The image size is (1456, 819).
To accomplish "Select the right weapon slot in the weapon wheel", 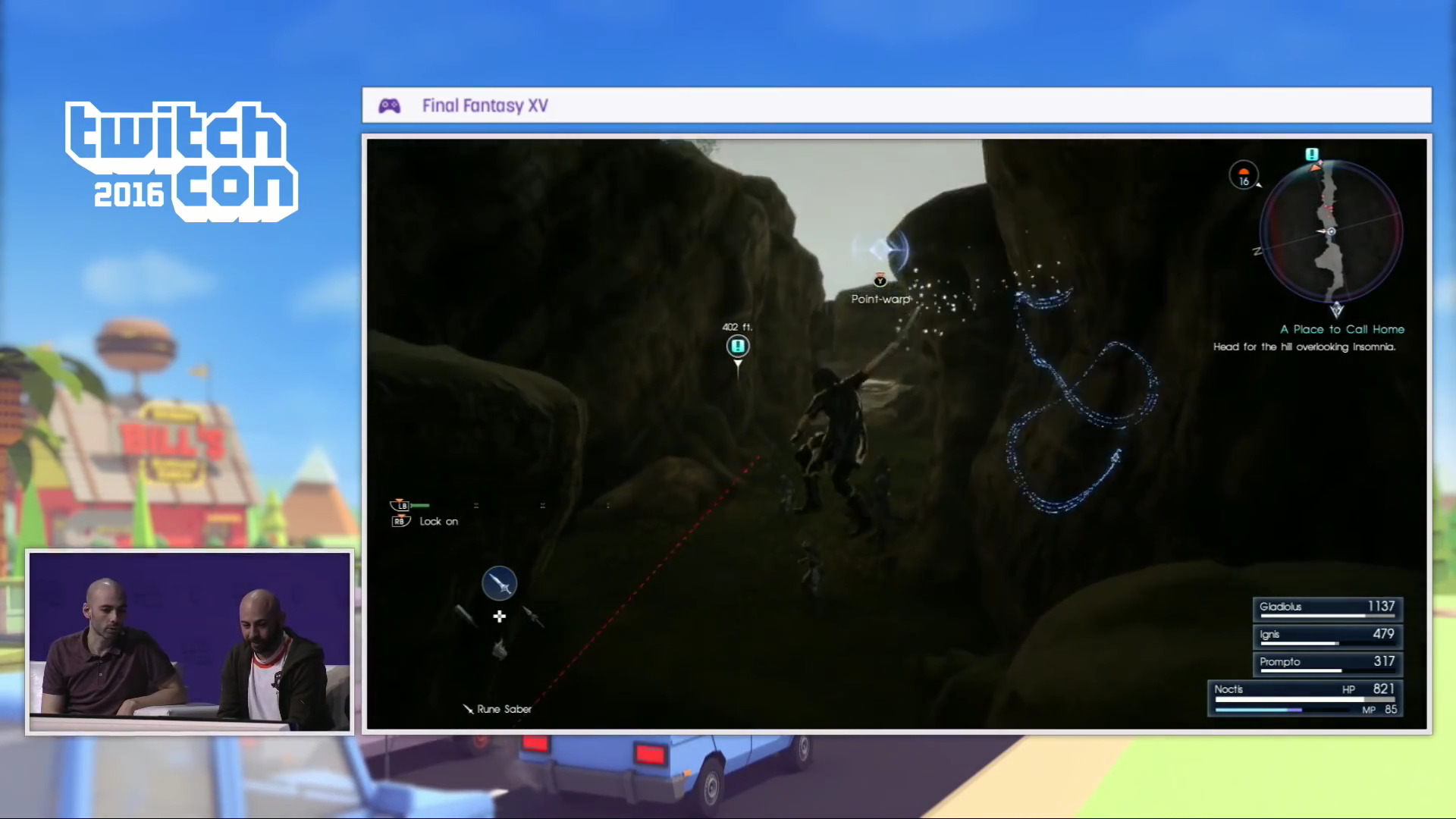I will pos(534,617).
